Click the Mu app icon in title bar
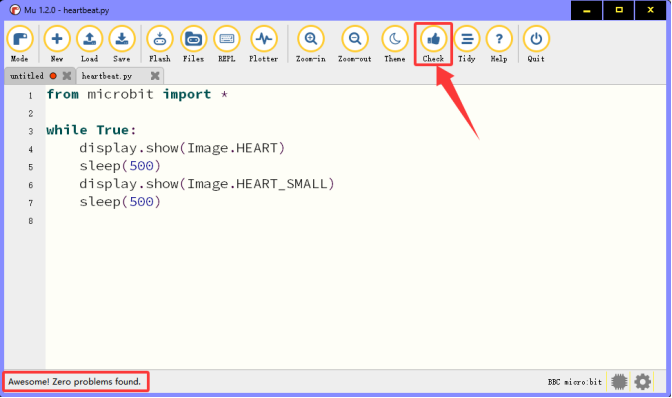 tap(15, 10)
